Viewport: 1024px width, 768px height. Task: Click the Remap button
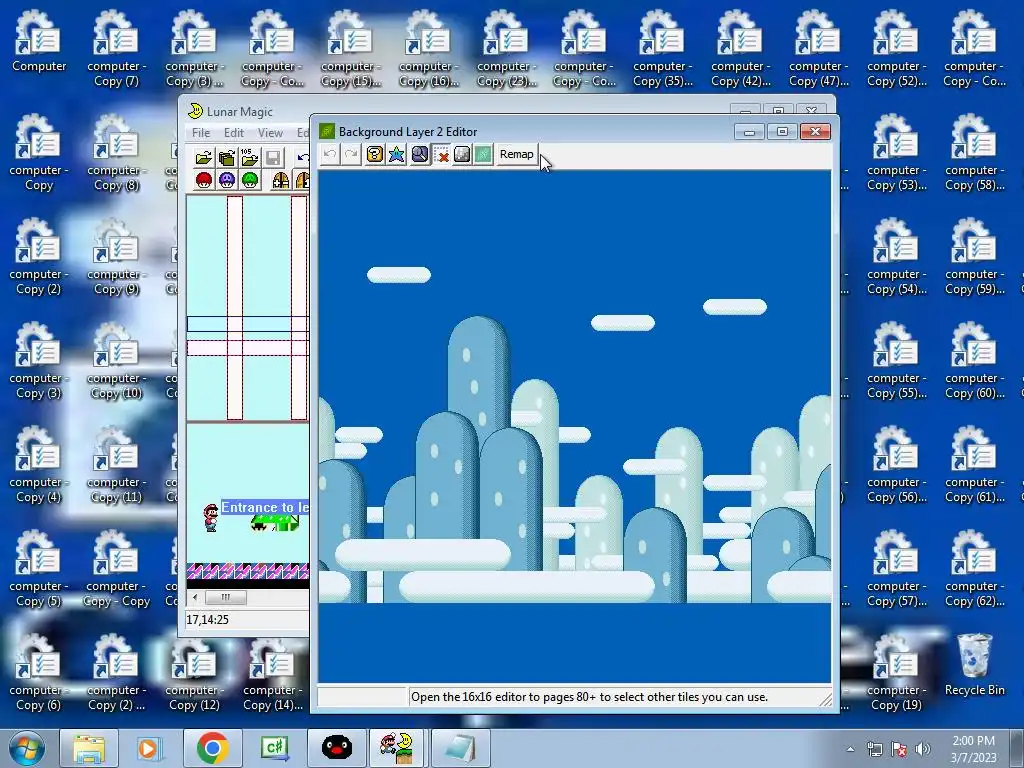pos(517,155)
